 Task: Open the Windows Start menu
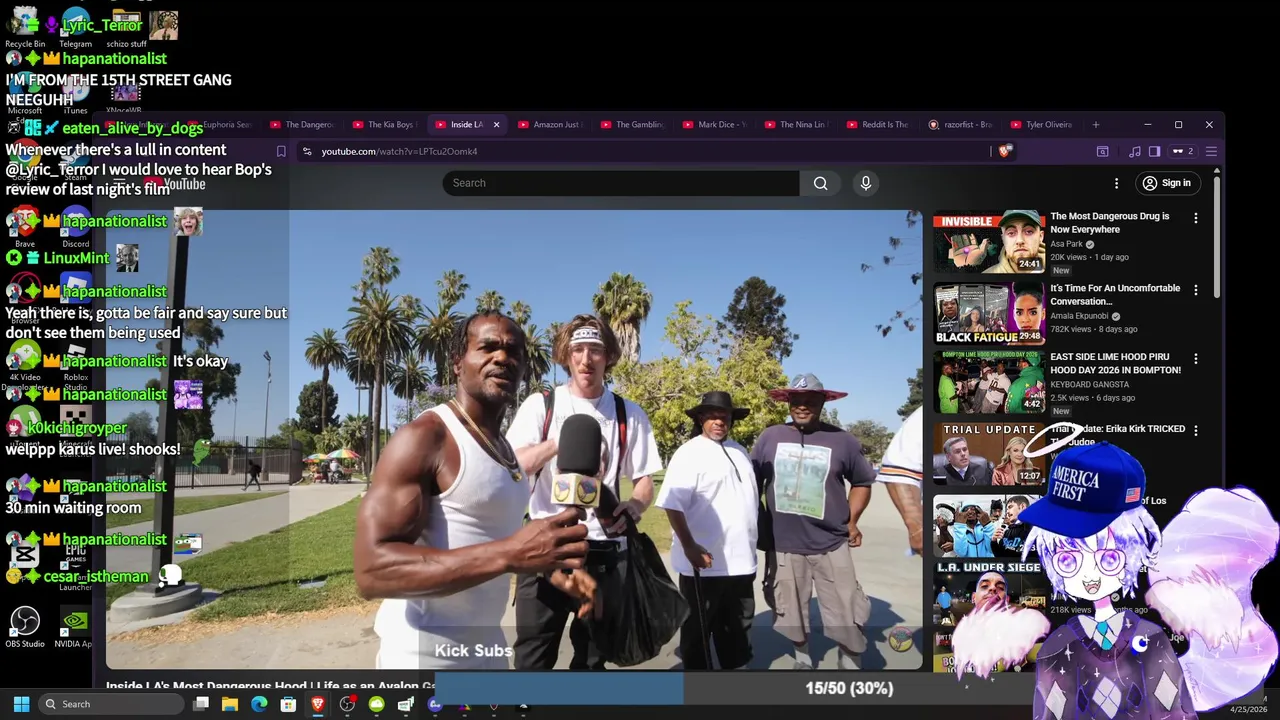(21, 704)
